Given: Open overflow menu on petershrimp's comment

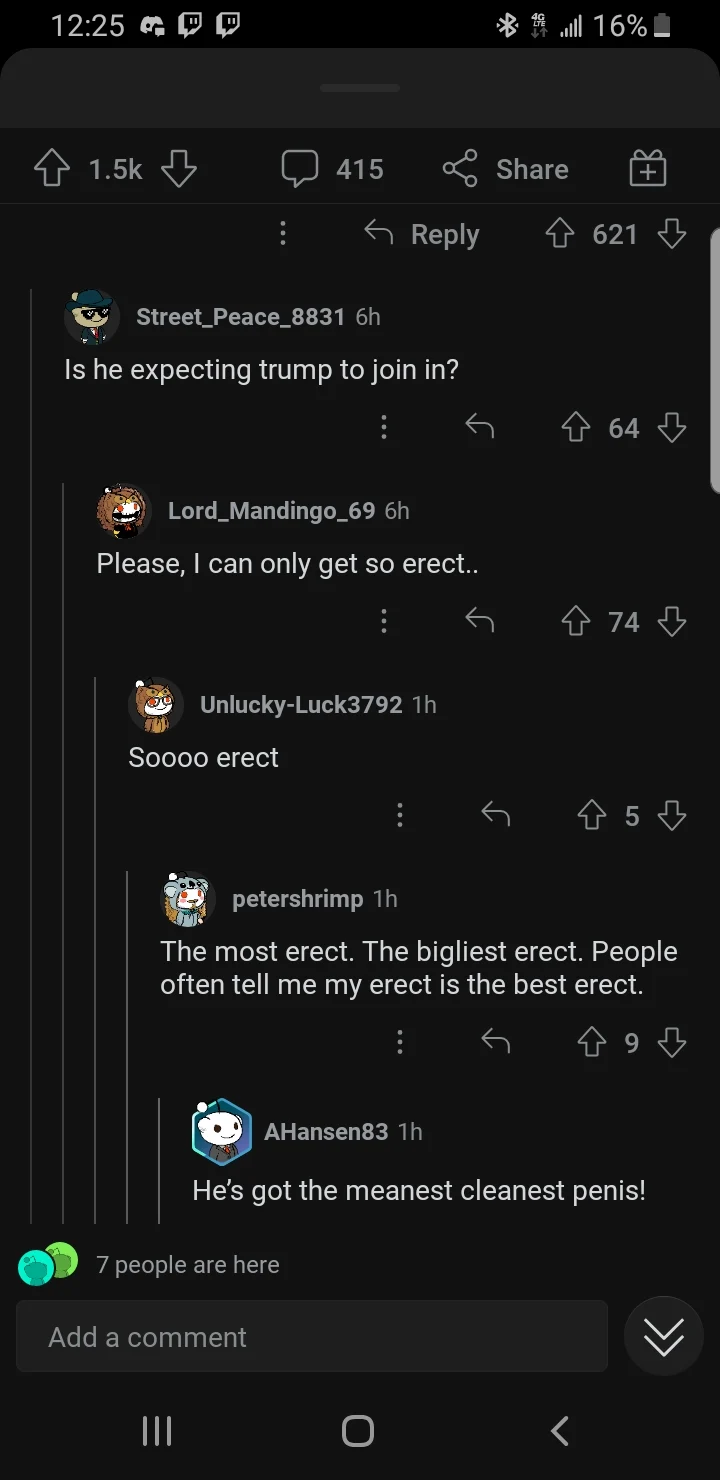Looking at the screenshot, I should [400, 1042].
